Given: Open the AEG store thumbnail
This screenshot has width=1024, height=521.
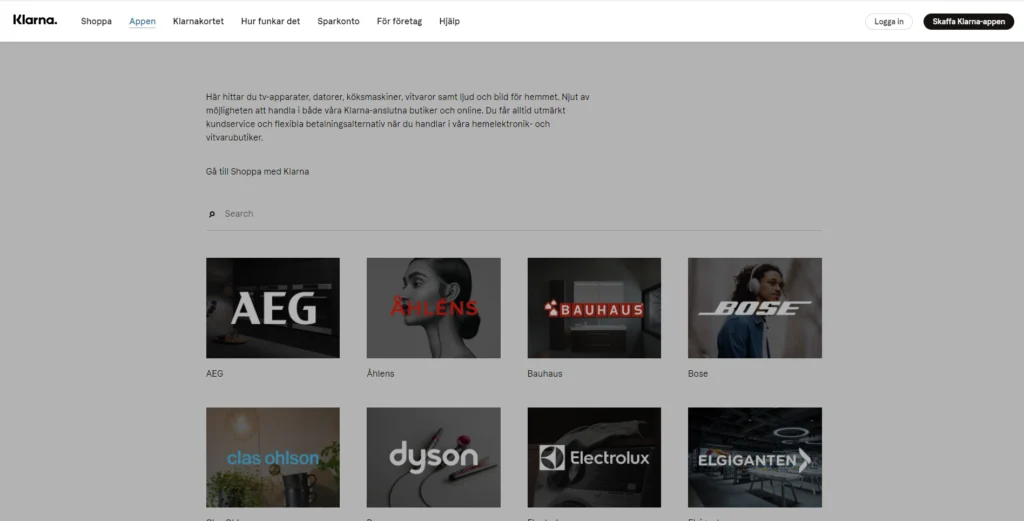Looking at the screenshot, I should click(x=273, y=308).
